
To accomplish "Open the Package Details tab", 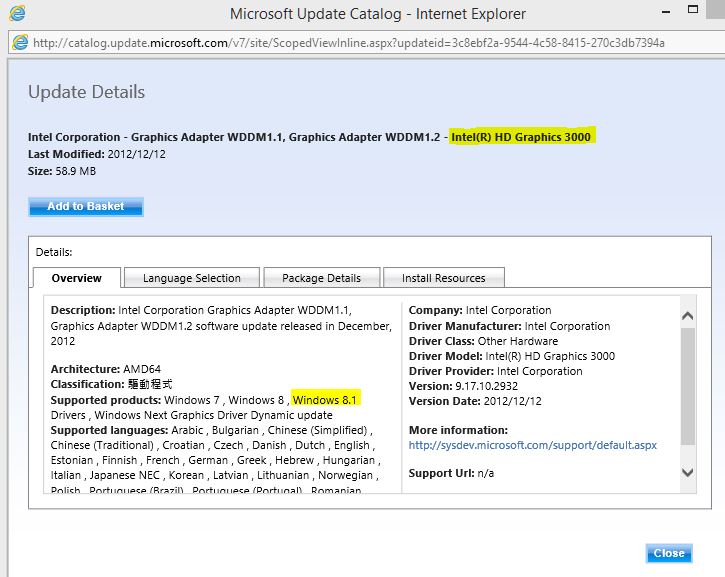I will pos(321,278).
